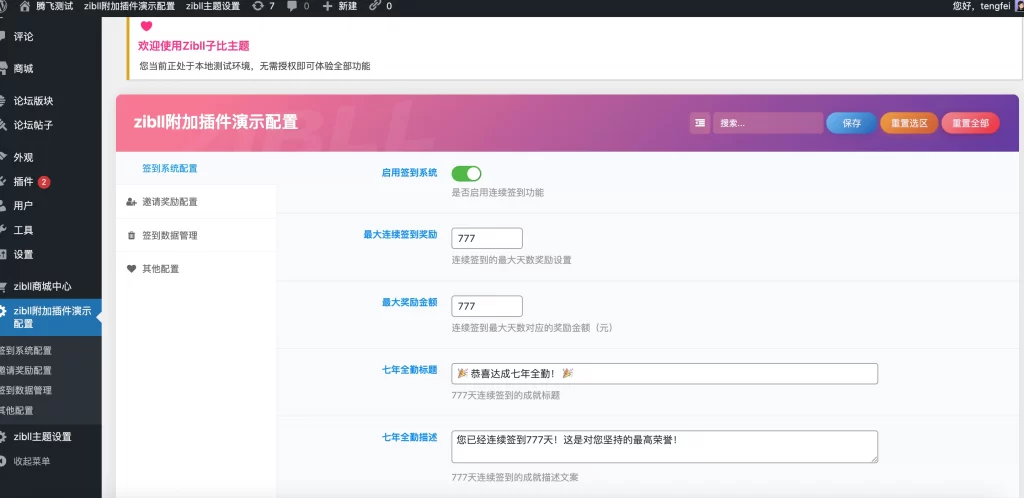Click the gear icon of zibll主题设置 sidebar item
The height and width of the screenshot is (498, 1024).
(x=3, y=437)
